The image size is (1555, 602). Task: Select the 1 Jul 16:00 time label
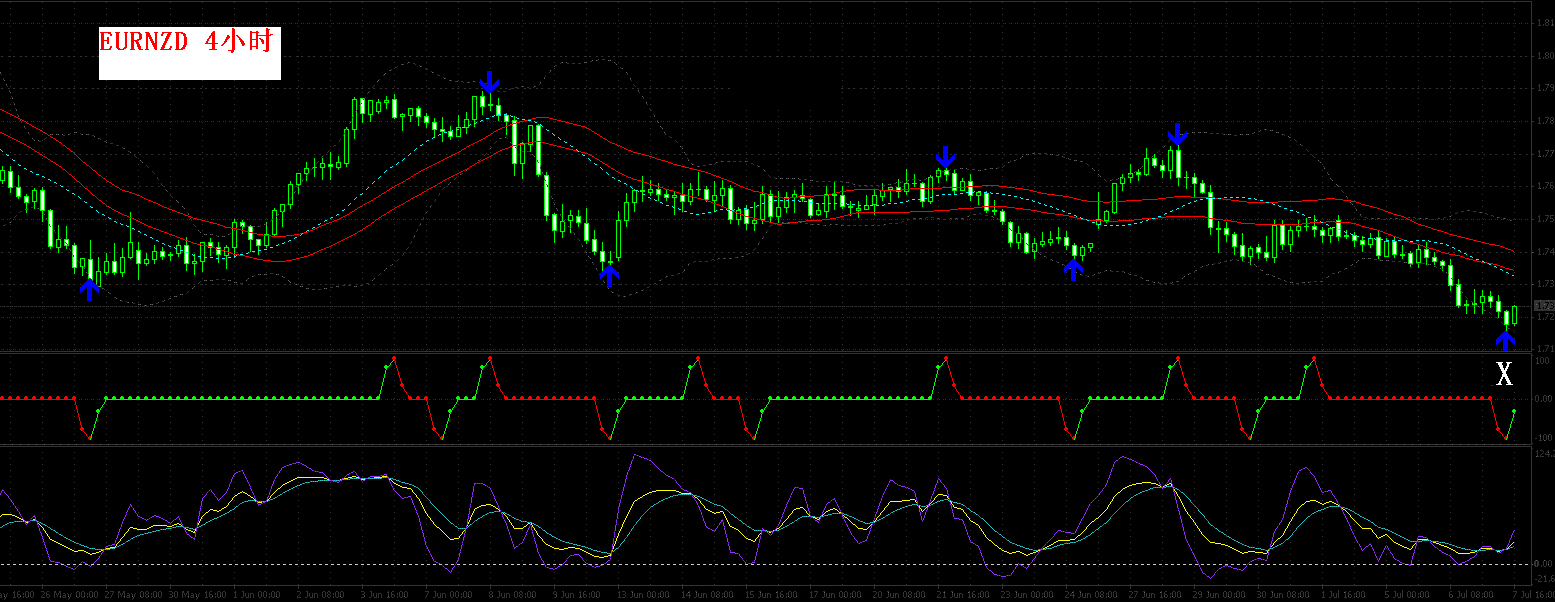click(1345, 594)
